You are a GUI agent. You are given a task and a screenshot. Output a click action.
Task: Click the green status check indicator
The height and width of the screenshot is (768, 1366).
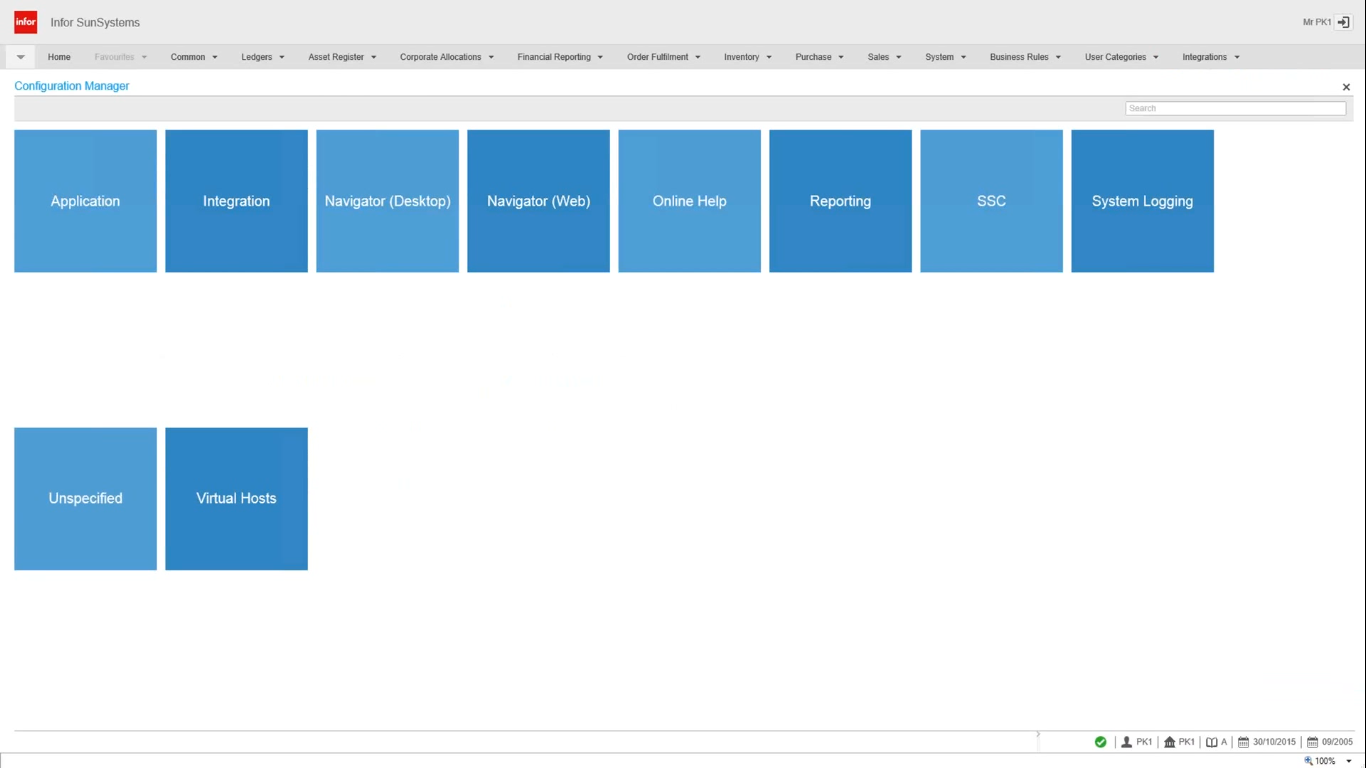[x=1100, y=742]
